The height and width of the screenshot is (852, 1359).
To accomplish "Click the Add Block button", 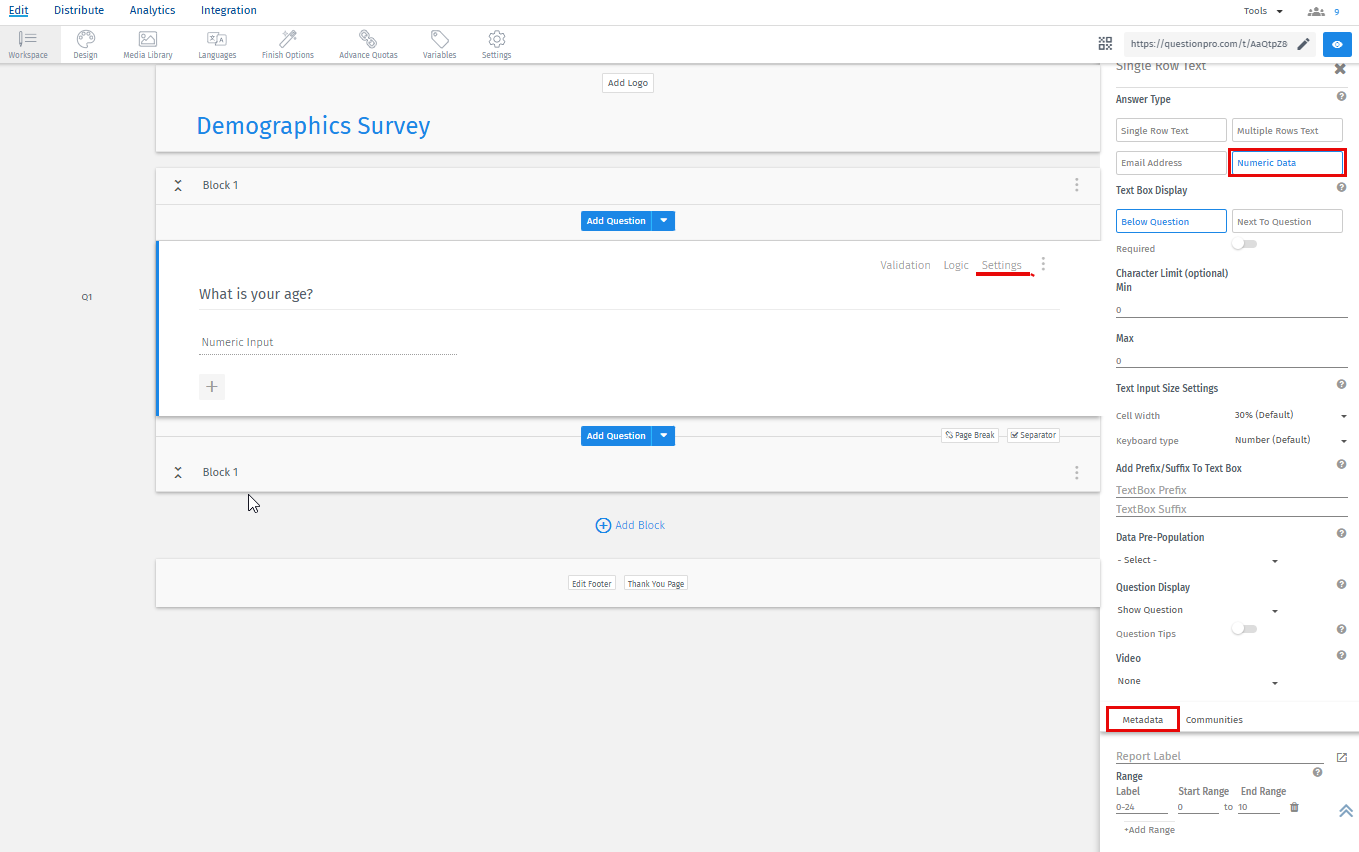I will (630, 524).
